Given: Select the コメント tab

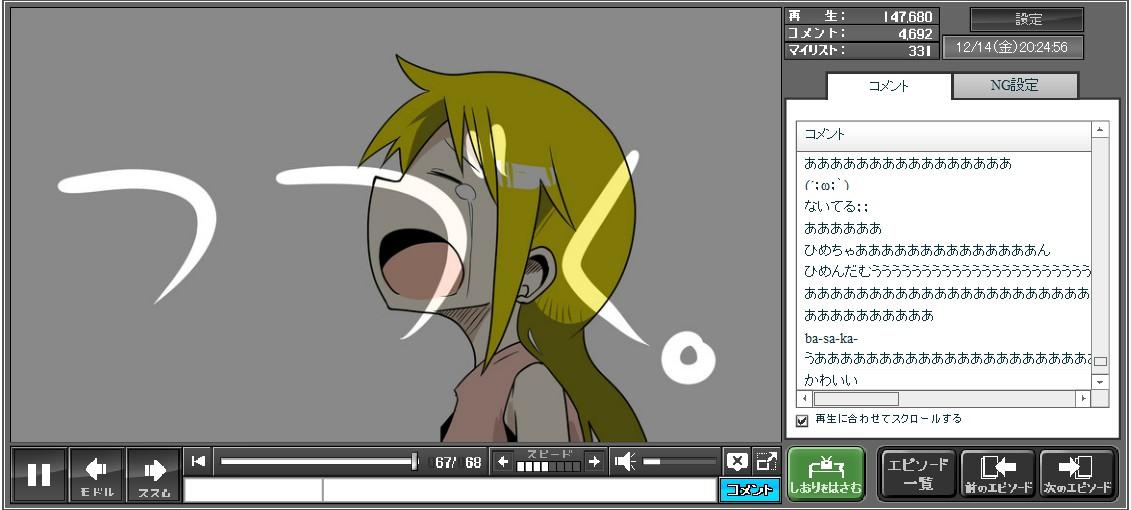Looking at the screenshot, I should tap(888, 86).
